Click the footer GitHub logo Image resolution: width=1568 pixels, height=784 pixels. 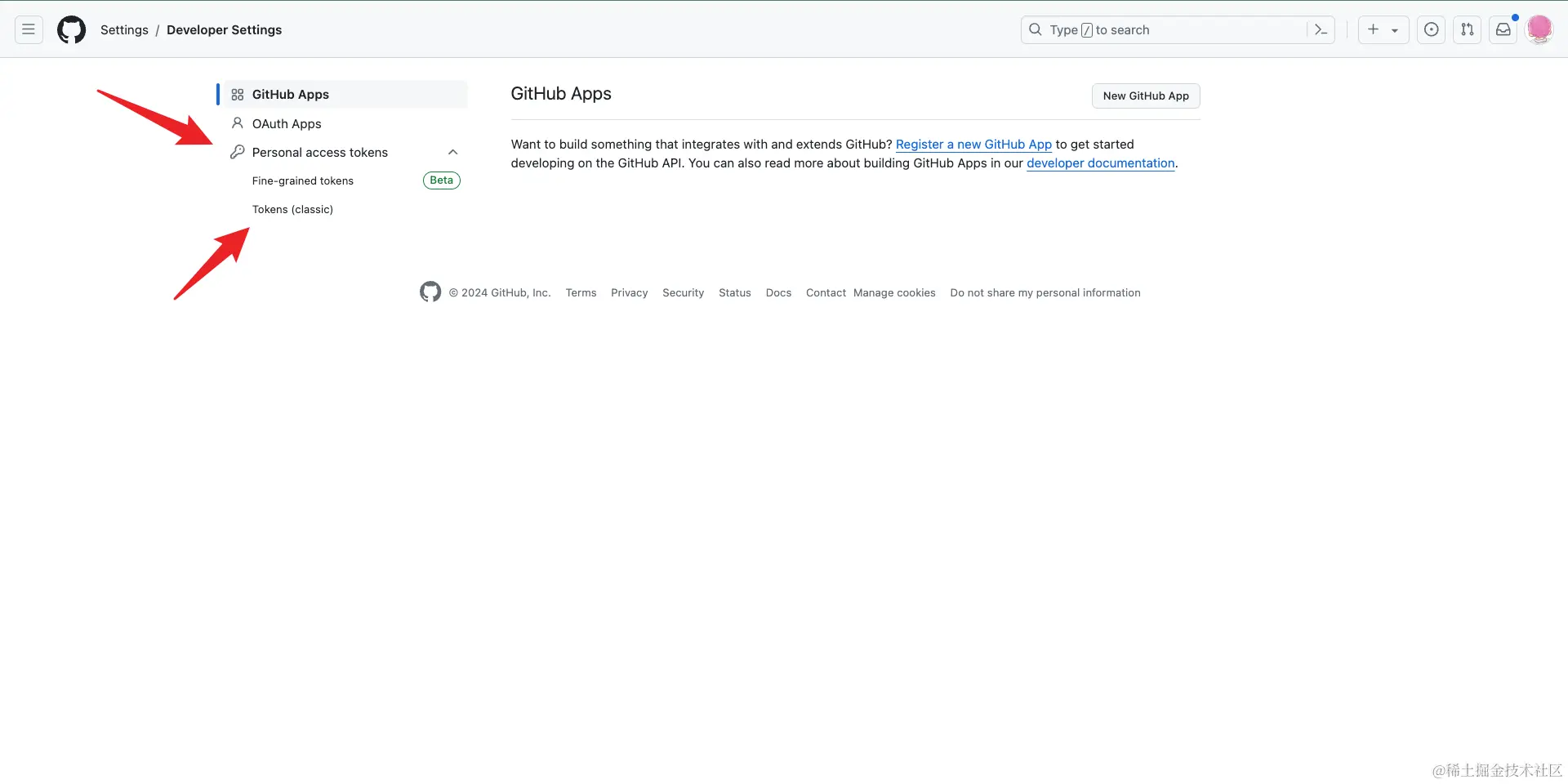pyautogui.click(x=430, y=292)
